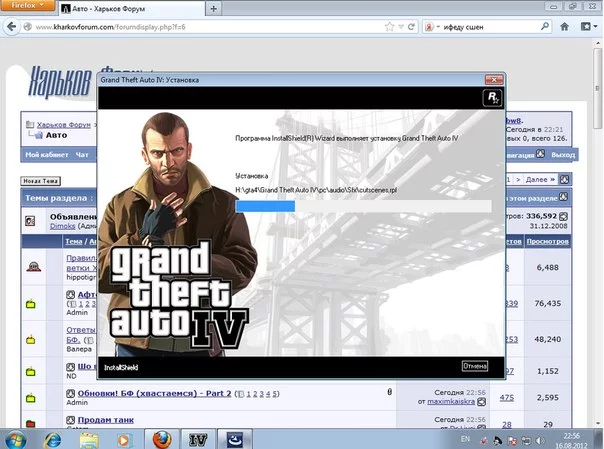Click the browser vertical scrollbar thumb

(597, 89)
